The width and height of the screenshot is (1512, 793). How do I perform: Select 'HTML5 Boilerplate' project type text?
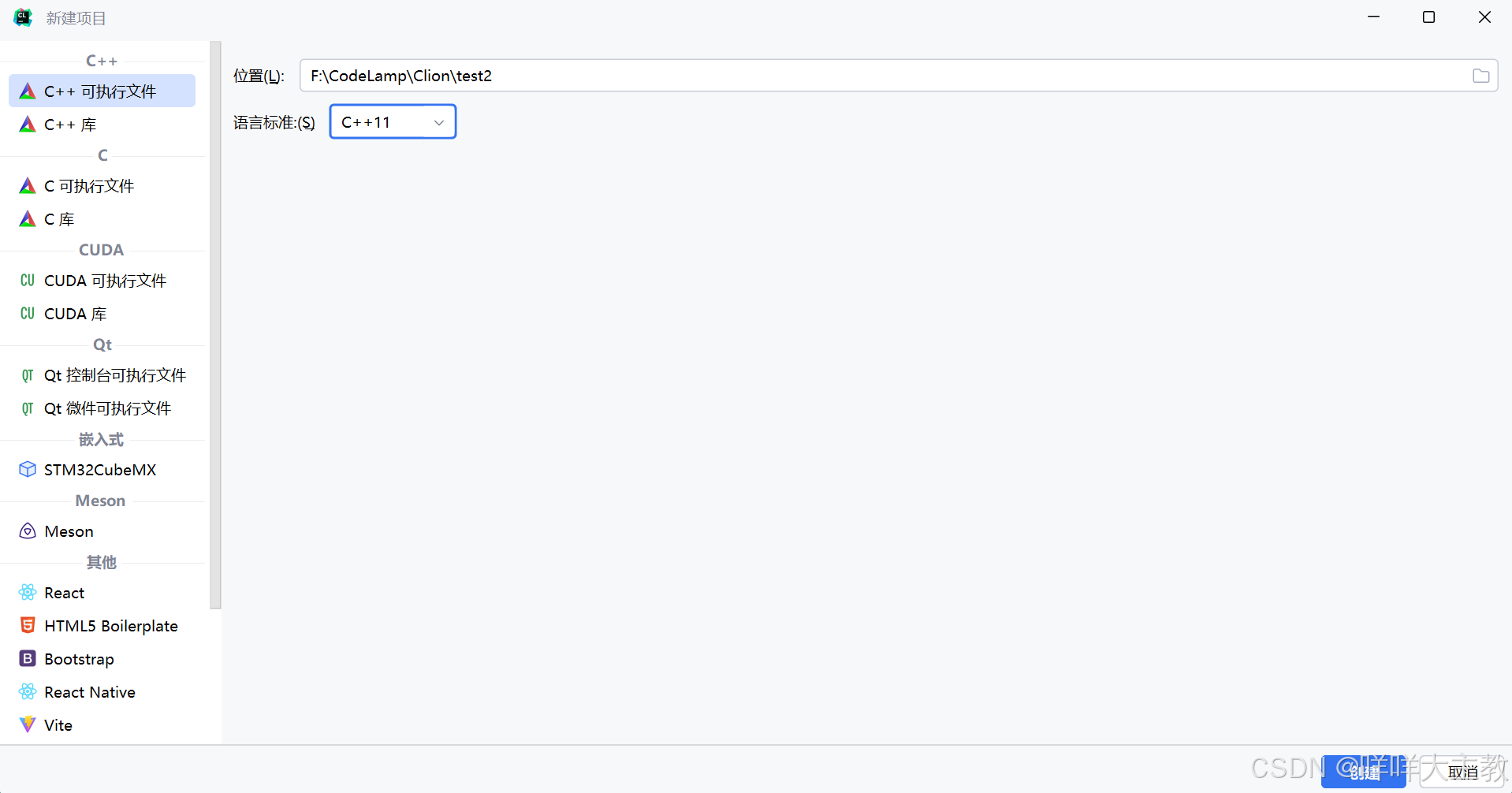point(111,626)
